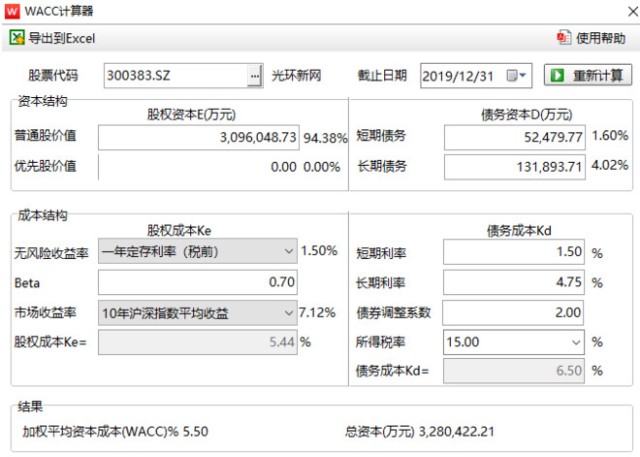This screenshot has height=457, width=640.
Task: Expand the 市场收益率 dropdown
Action: (x=289, y=313)
